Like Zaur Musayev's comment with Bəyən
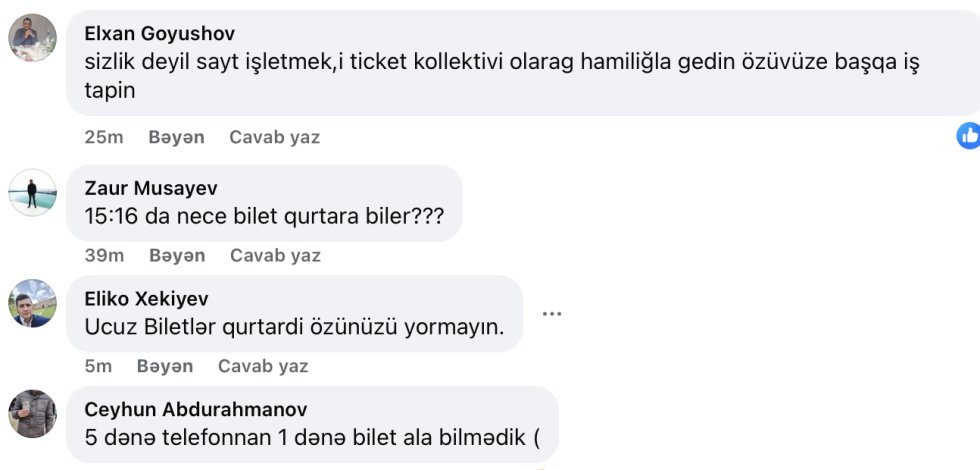Screen dimensions: 980x470 (x=177, y=255)
